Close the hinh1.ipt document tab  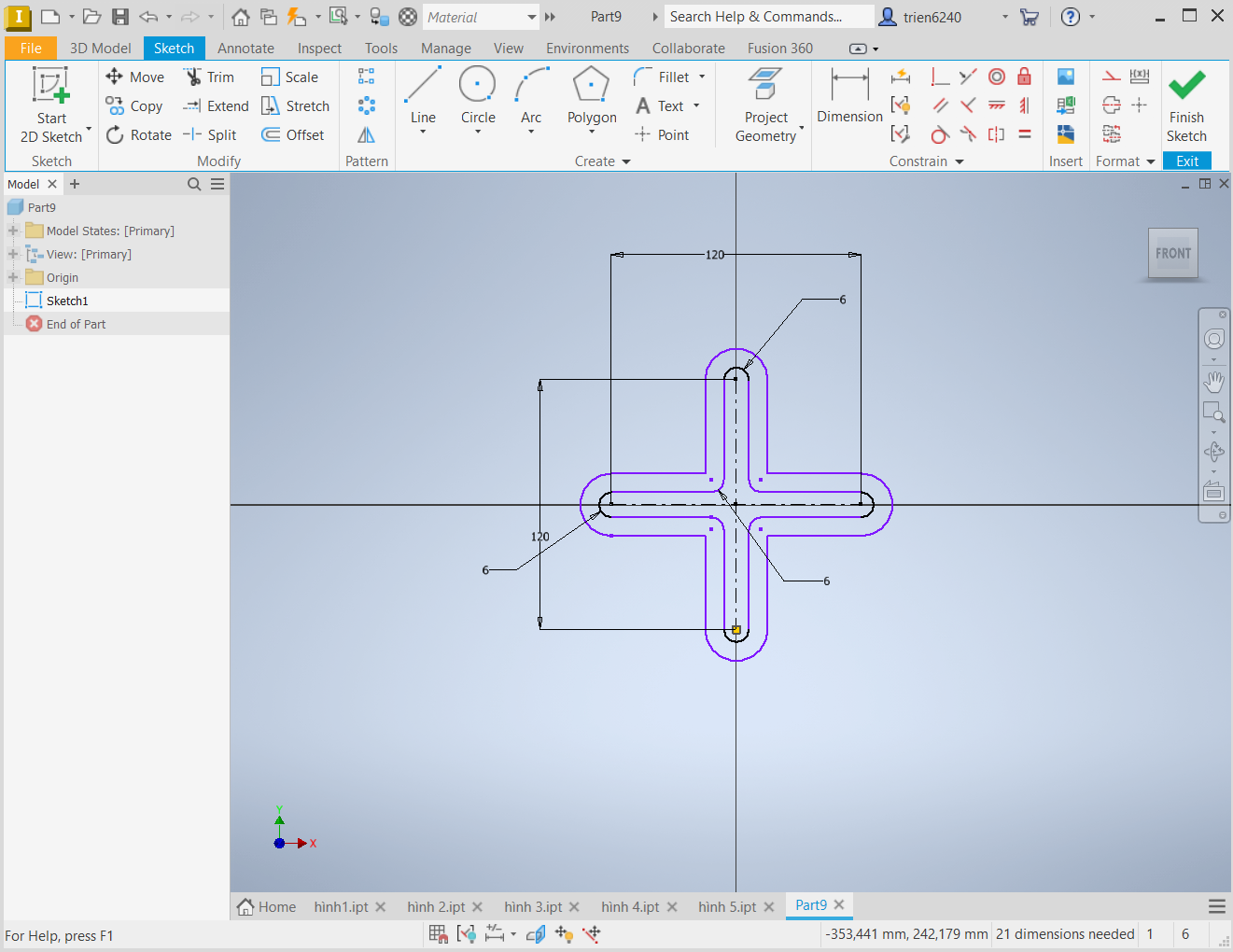381,906
